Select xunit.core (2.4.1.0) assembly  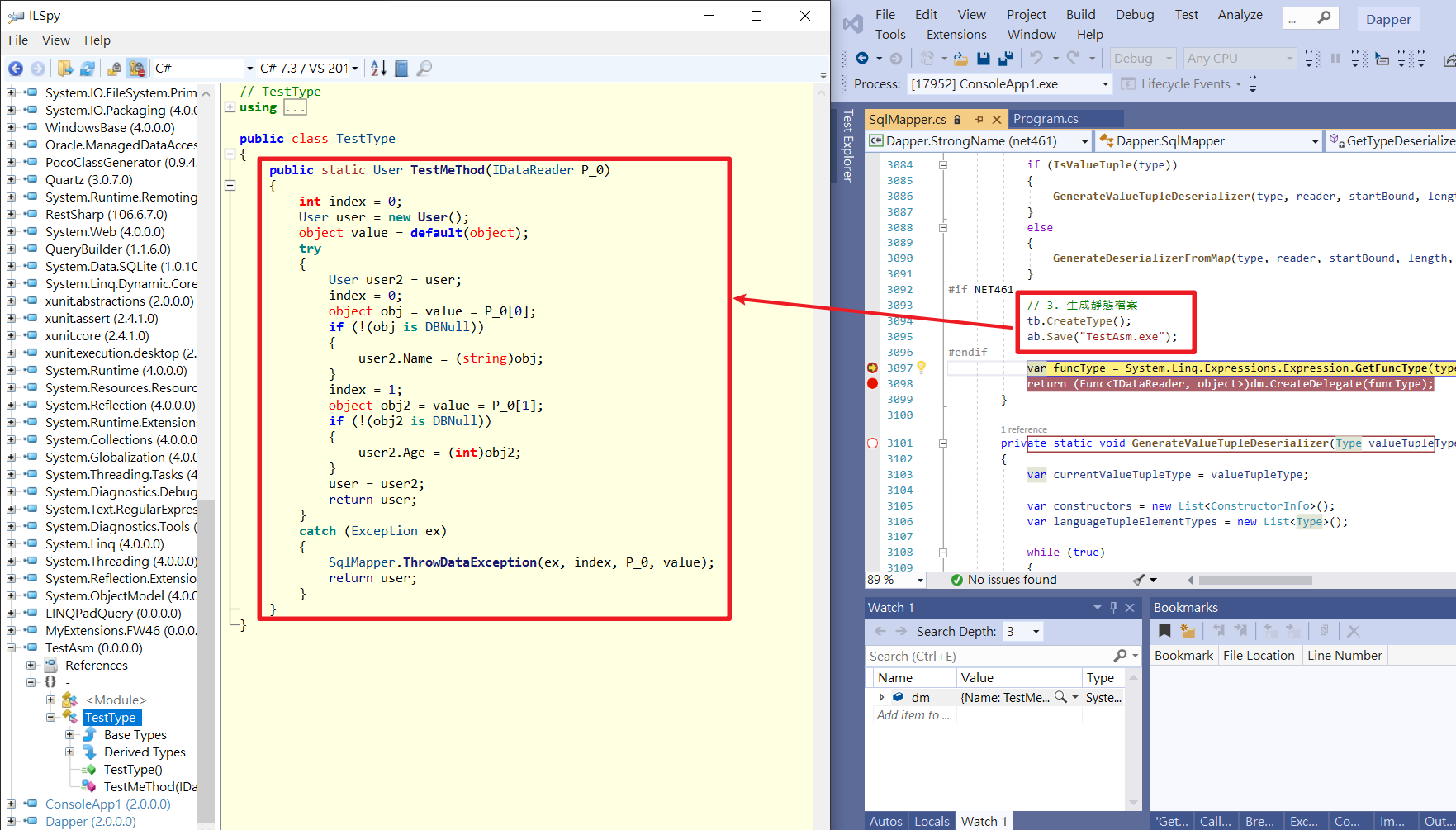point(97,336)
